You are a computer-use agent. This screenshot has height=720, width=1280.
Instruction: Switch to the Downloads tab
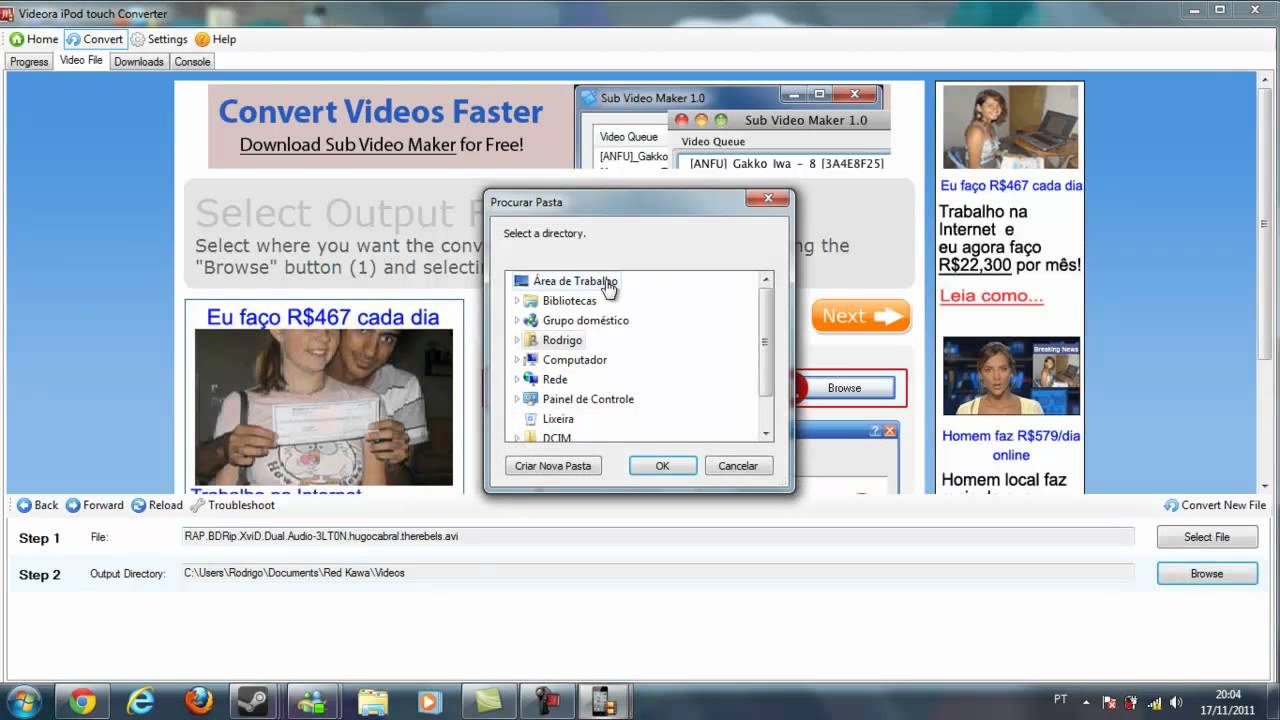coord(138,62)
